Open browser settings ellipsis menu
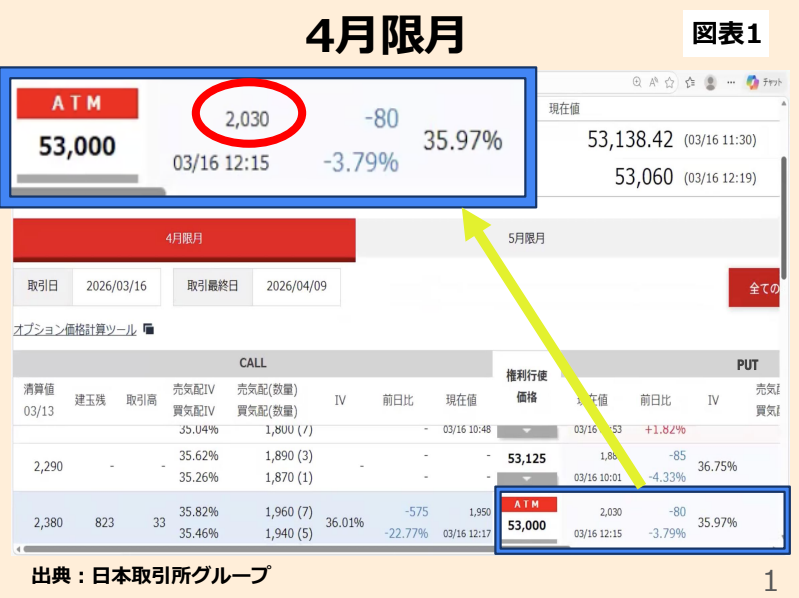 730,83
